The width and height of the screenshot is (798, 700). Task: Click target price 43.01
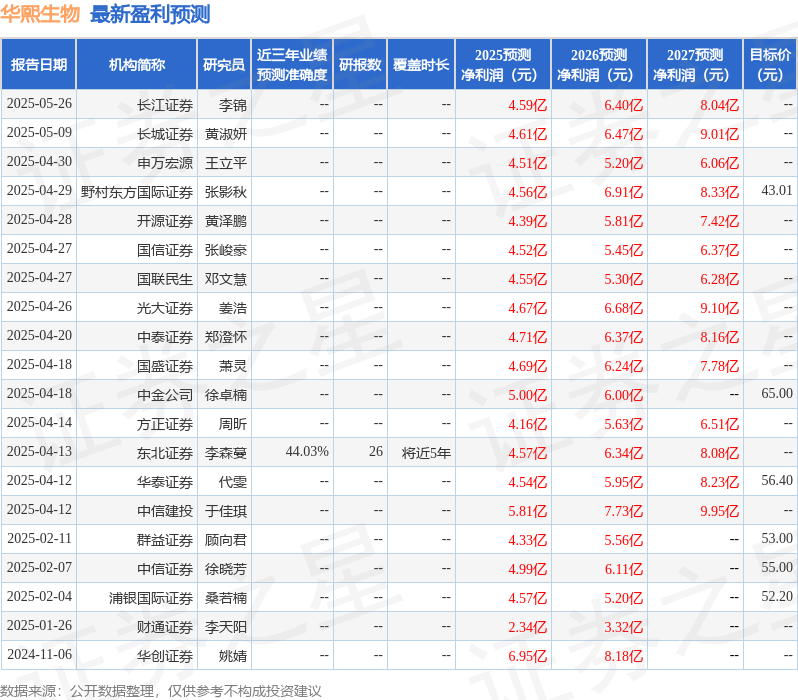pos(777,191)
